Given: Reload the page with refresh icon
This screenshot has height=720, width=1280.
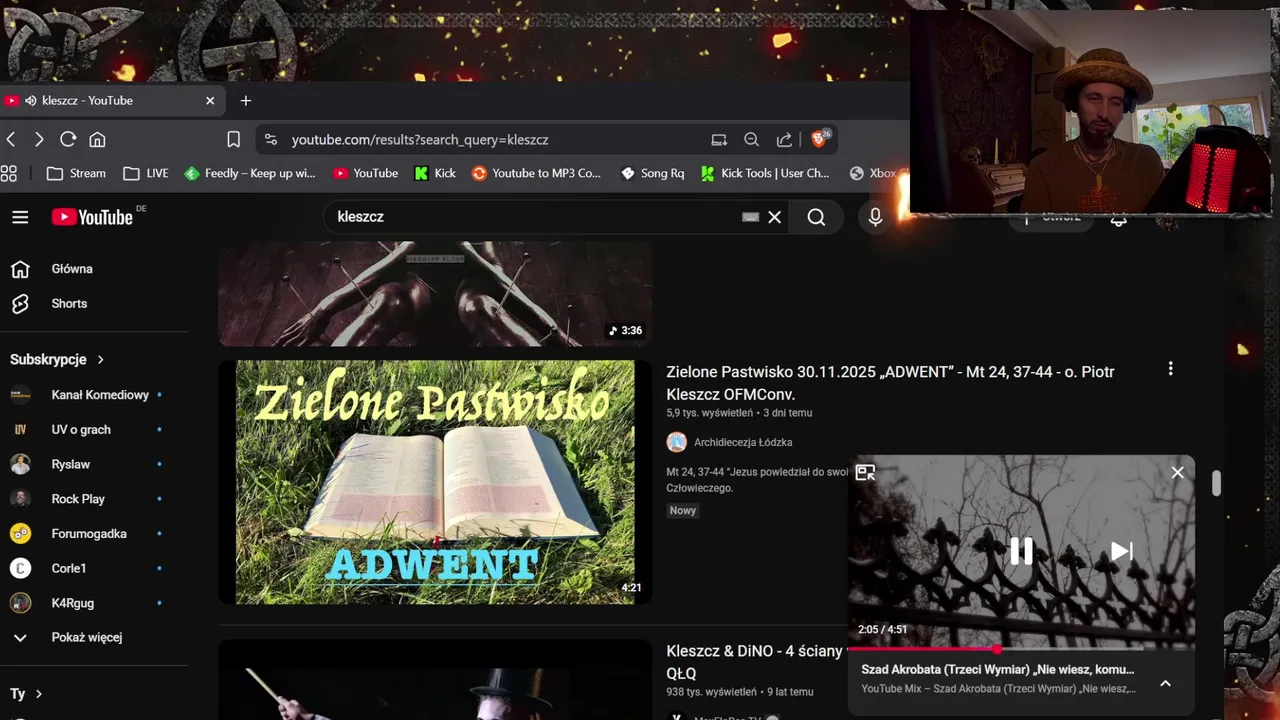Looking at the screenshot, I should coord(68,139).
